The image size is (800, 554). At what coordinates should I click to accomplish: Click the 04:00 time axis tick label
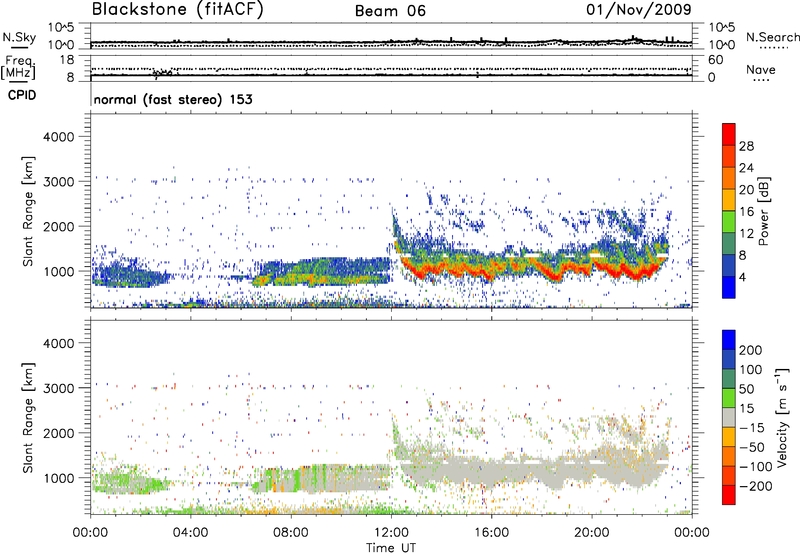(190, 533)
